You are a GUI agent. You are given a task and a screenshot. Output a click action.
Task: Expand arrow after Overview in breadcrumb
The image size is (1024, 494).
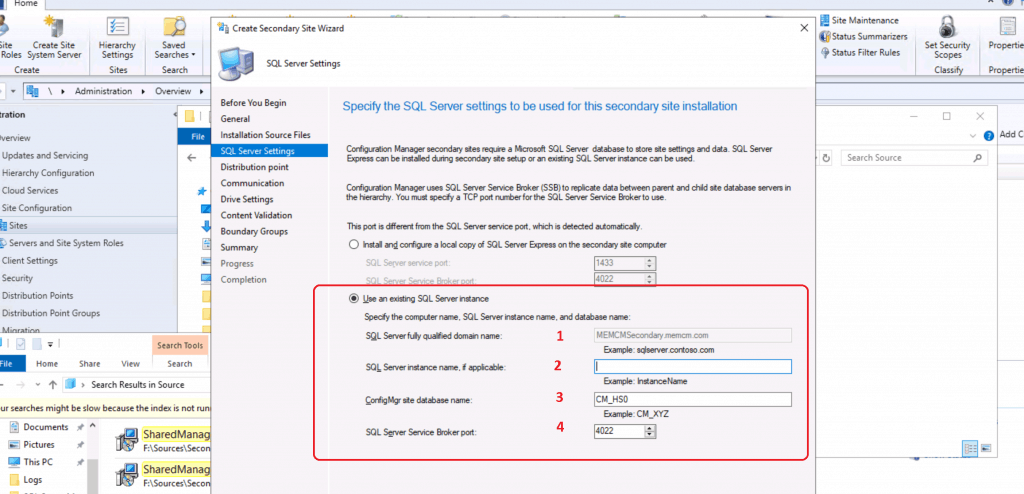[x=202, y=91]
